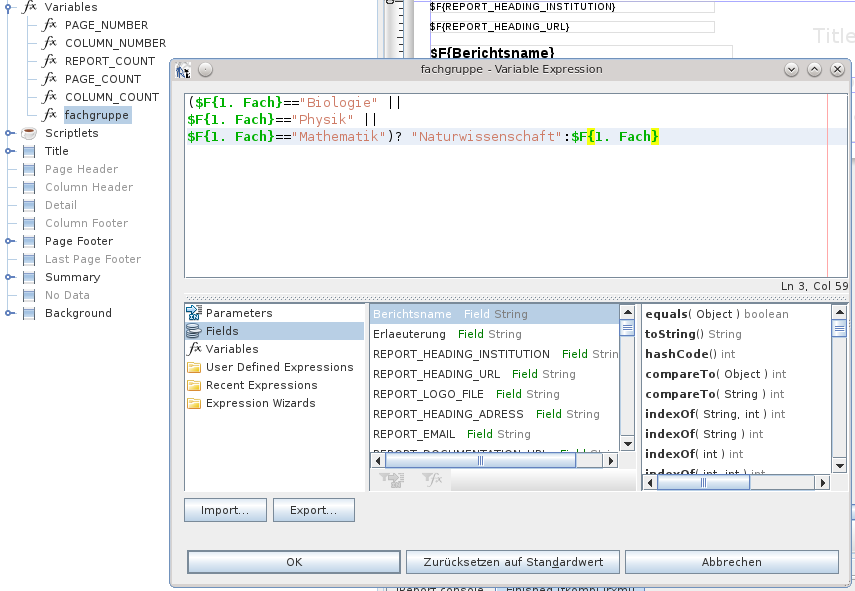Click the Scriptlets coffee cup icon
The width and height of the screenshot is (855, 591).
[x=29, y=133]
